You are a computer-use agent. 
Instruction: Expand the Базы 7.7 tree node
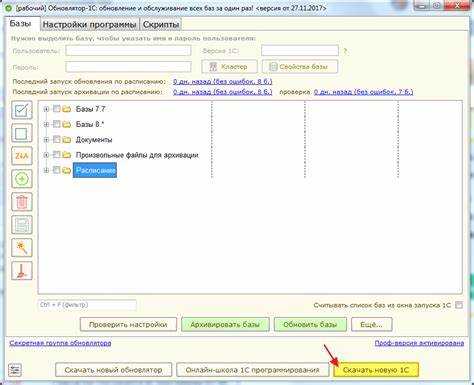point(46,109)
